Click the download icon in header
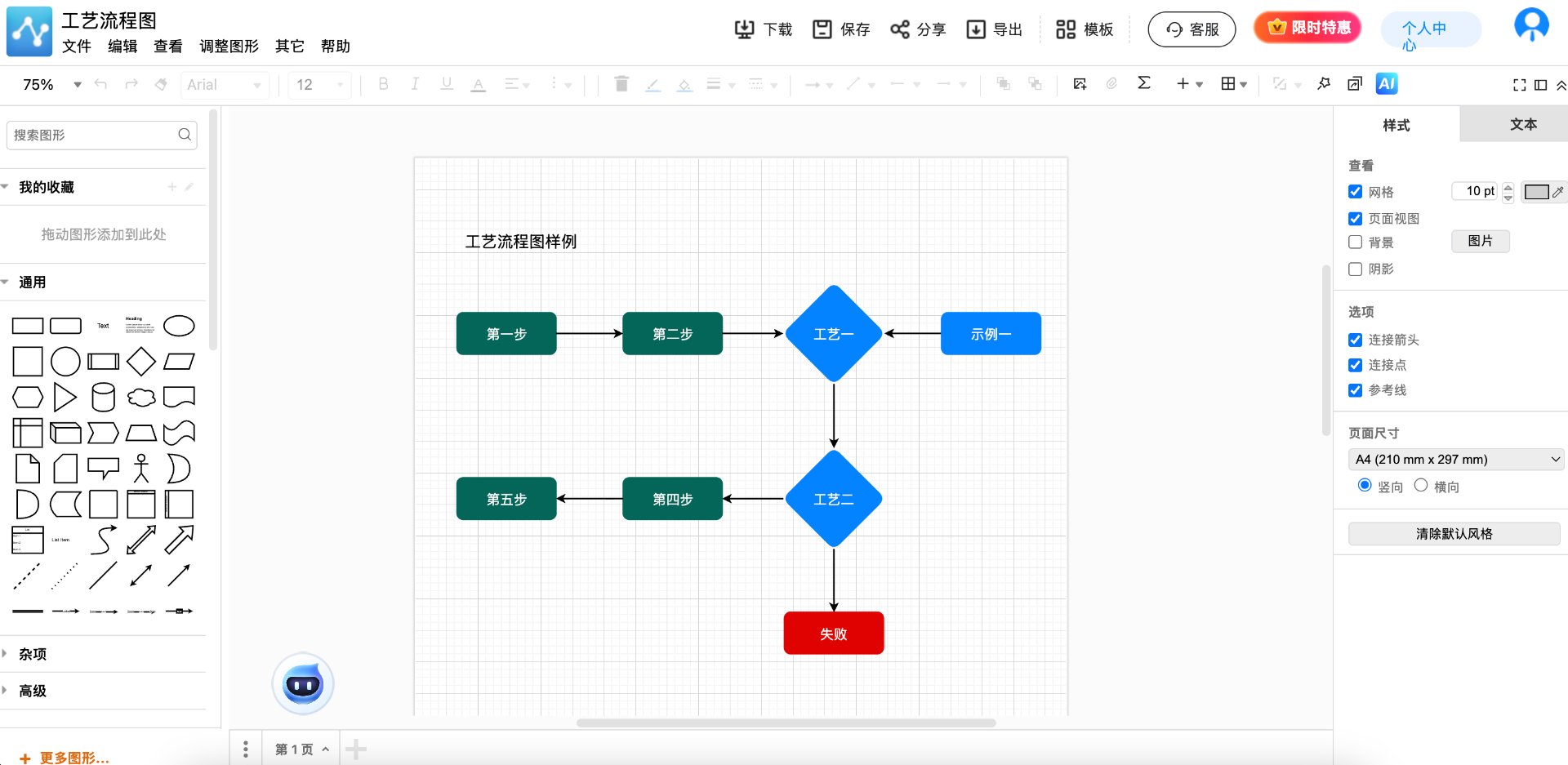Screen dimensions: 1568x765 (x=744, y=29)
